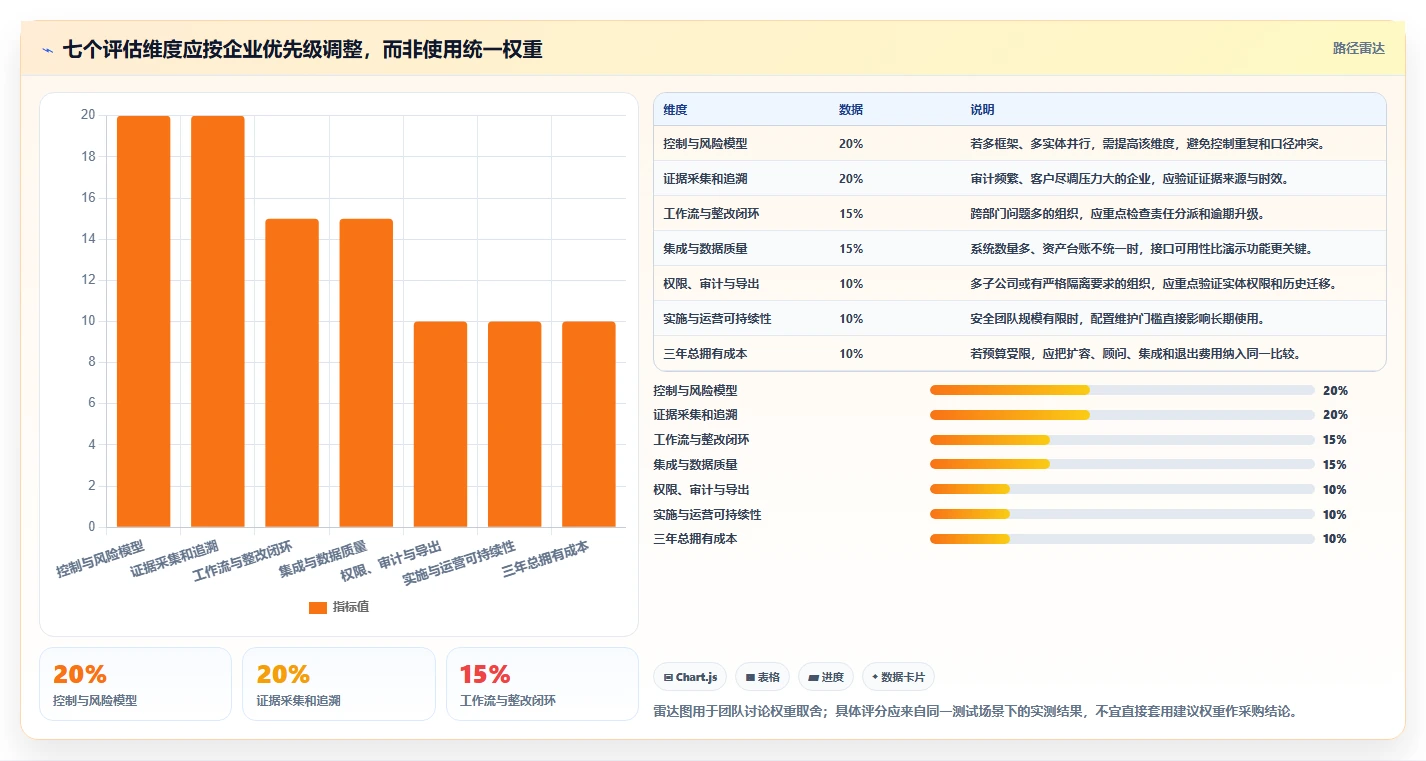Click the 三年总拥有成本 progress bar
The height and width of the screenshot is (761, 1426).
[x=1122, y=539]
